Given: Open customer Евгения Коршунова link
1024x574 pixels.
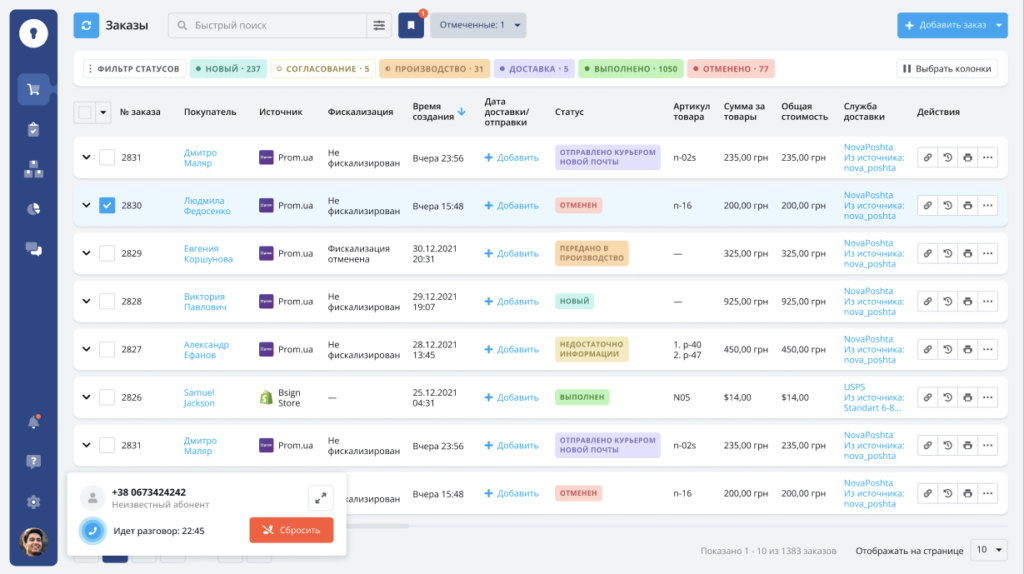Looking at the screenshot, I should 208,253.
